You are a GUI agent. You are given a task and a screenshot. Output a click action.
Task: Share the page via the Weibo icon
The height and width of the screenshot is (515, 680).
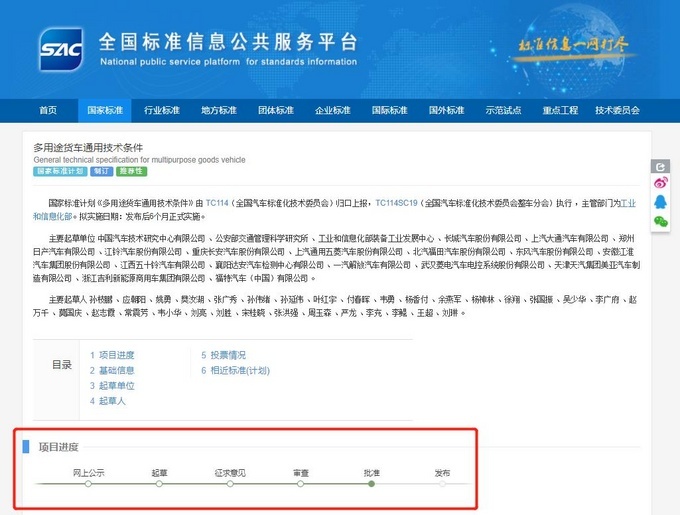(x=660, y=183)
